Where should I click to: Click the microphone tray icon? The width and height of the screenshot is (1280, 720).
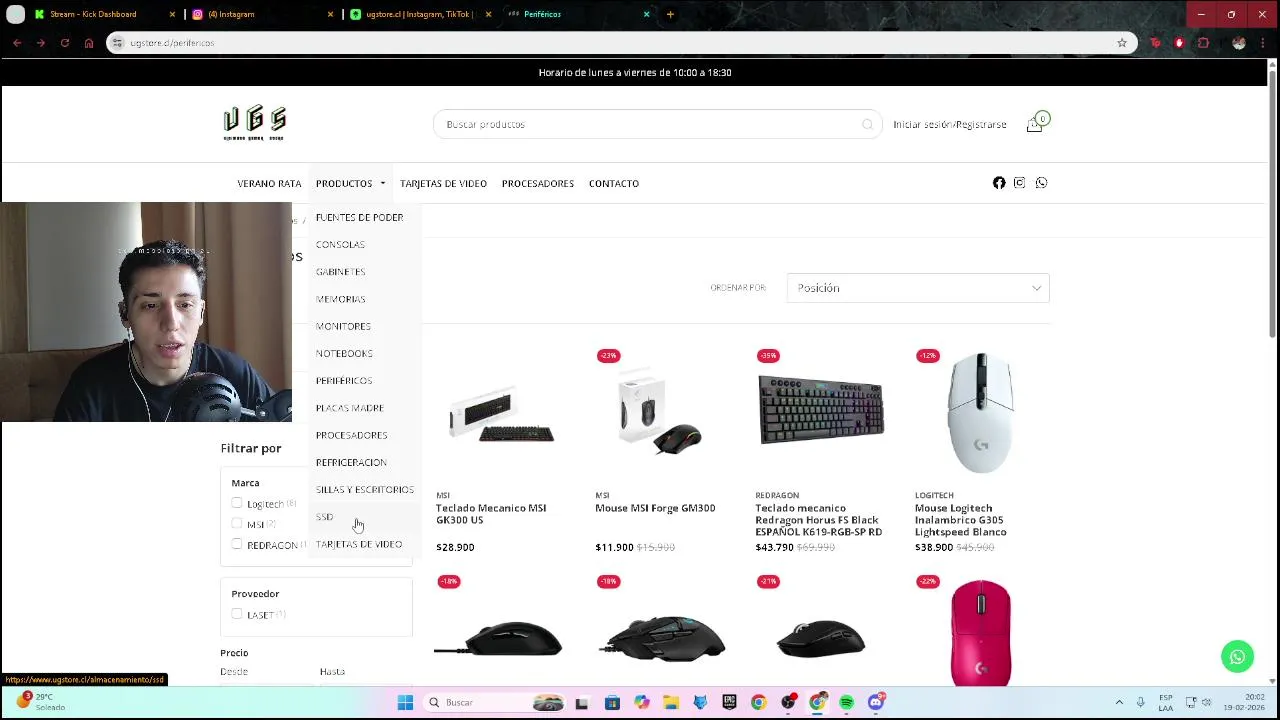point(1140,703)
